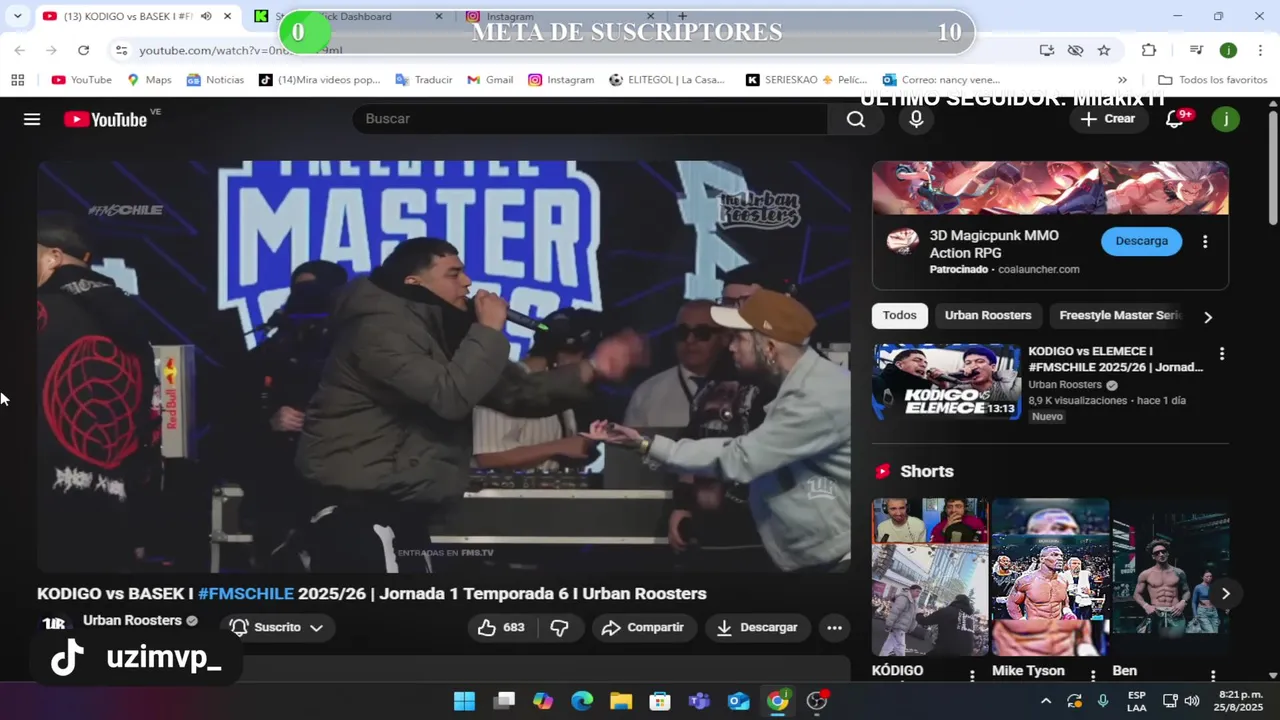Open options for the KÓDIGO short

click(972, 676)
